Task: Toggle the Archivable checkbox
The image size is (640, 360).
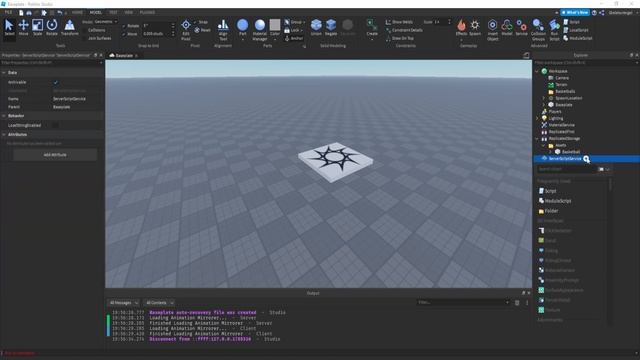Action: coord(56,82)
